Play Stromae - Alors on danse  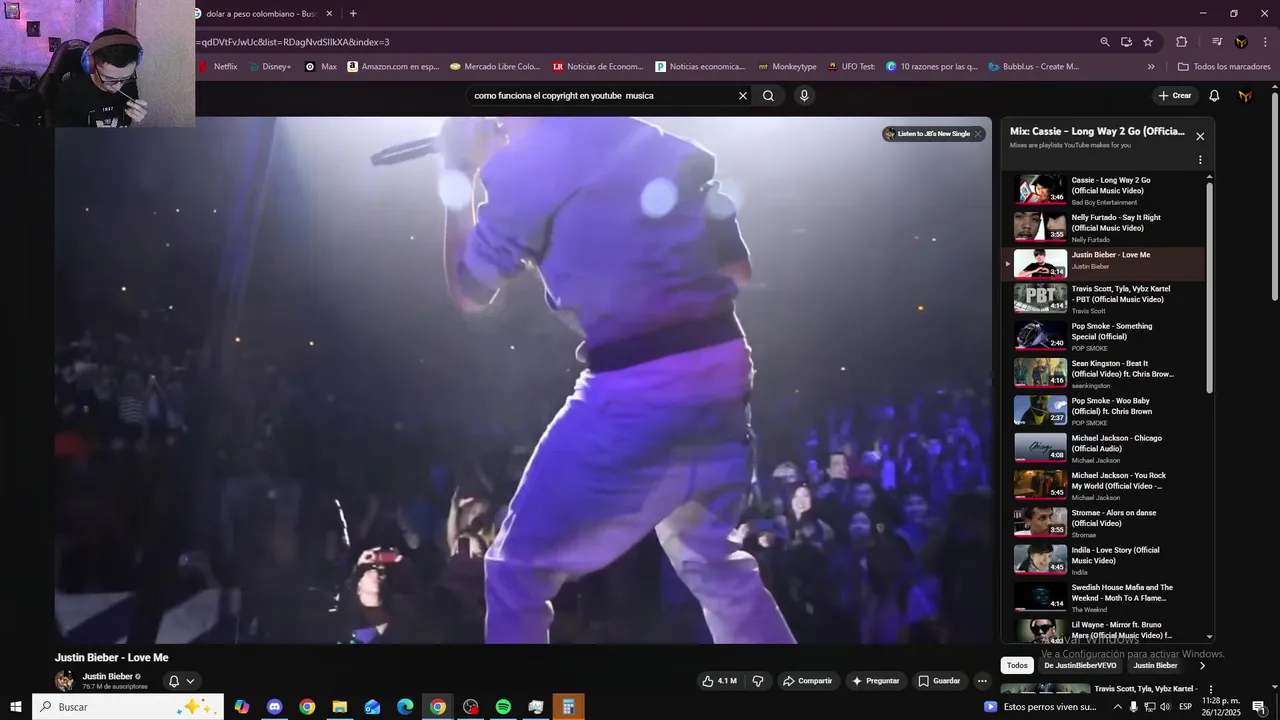tap(1105, 523)
